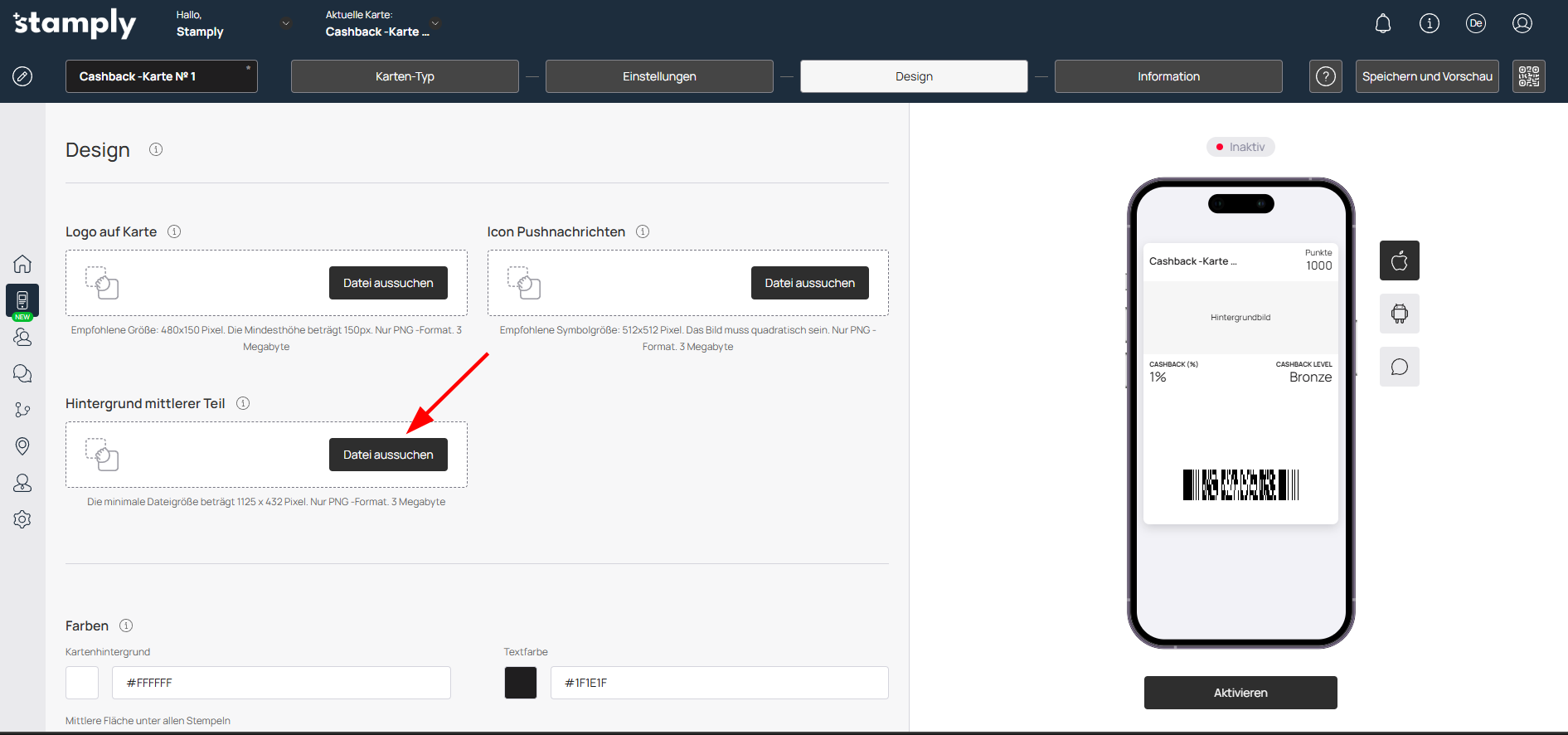1568x735 pixels.
Task: Switch preview to Apple wallet view
Action: pos(1399,260)
